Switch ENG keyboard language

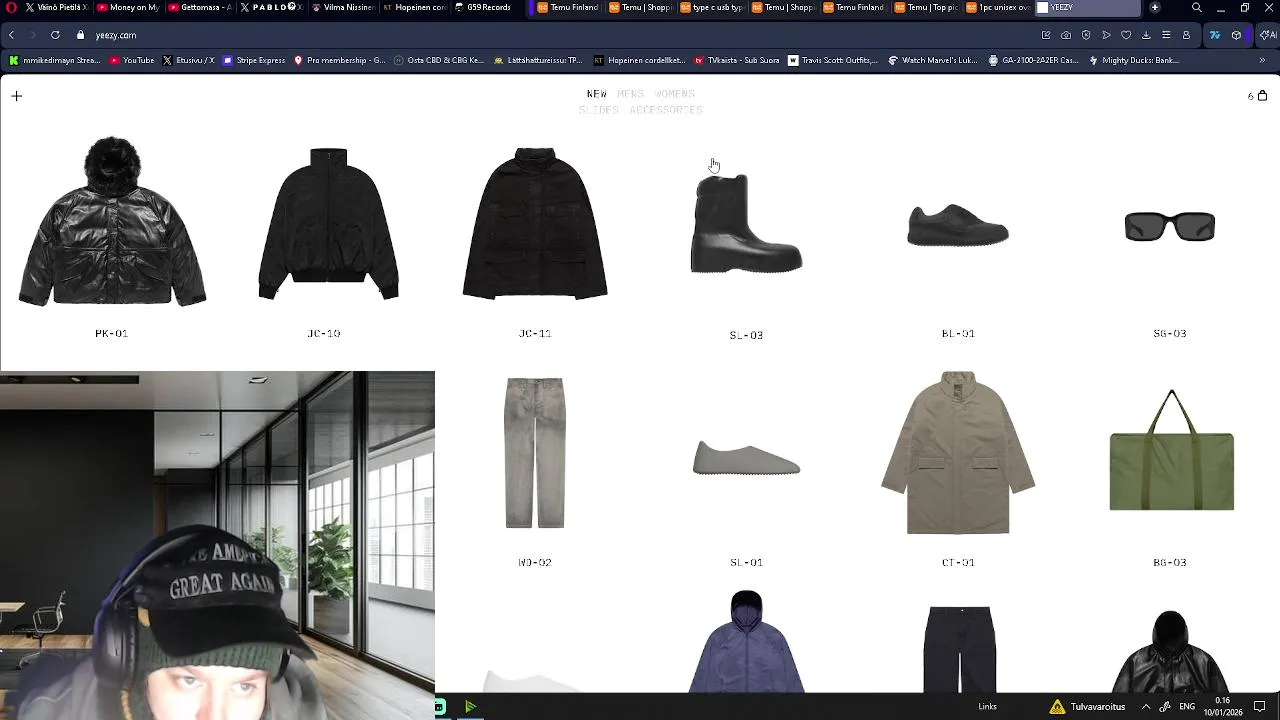pos(1187,706)
